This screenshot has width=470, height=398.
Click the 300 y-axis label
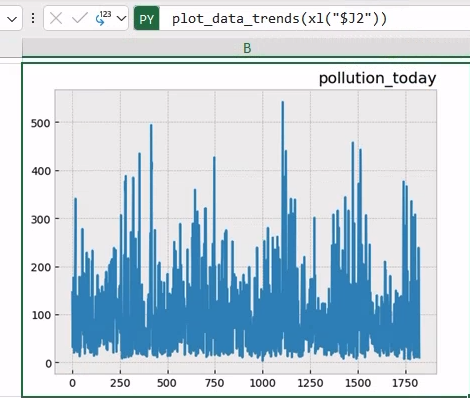tap(41, 220)
